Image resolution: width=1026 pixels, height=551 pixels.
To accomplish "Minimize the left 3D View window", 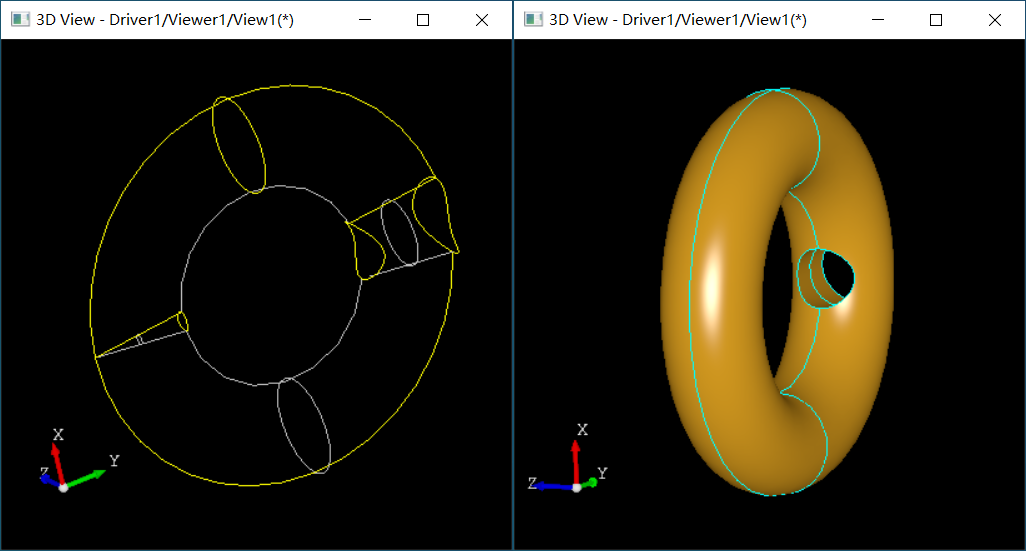I will [366, 20].
